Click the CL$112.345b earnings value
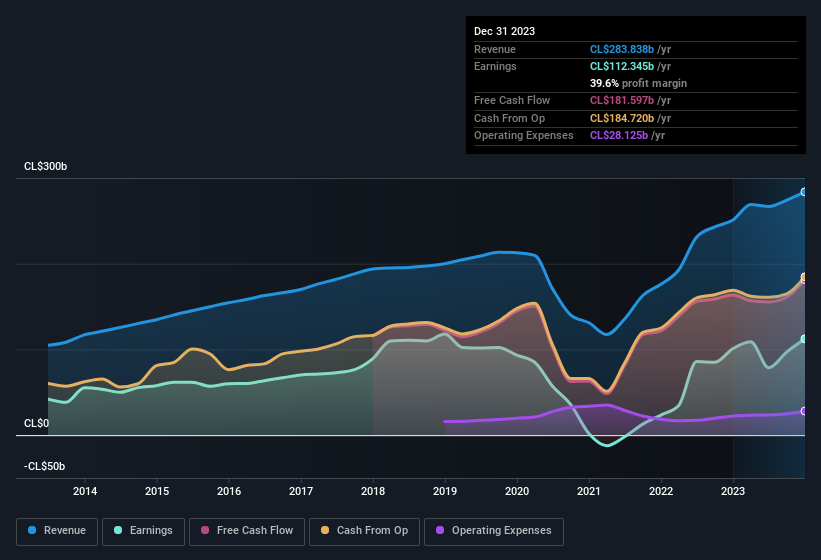The image size is (821, 560). point(622,66)
